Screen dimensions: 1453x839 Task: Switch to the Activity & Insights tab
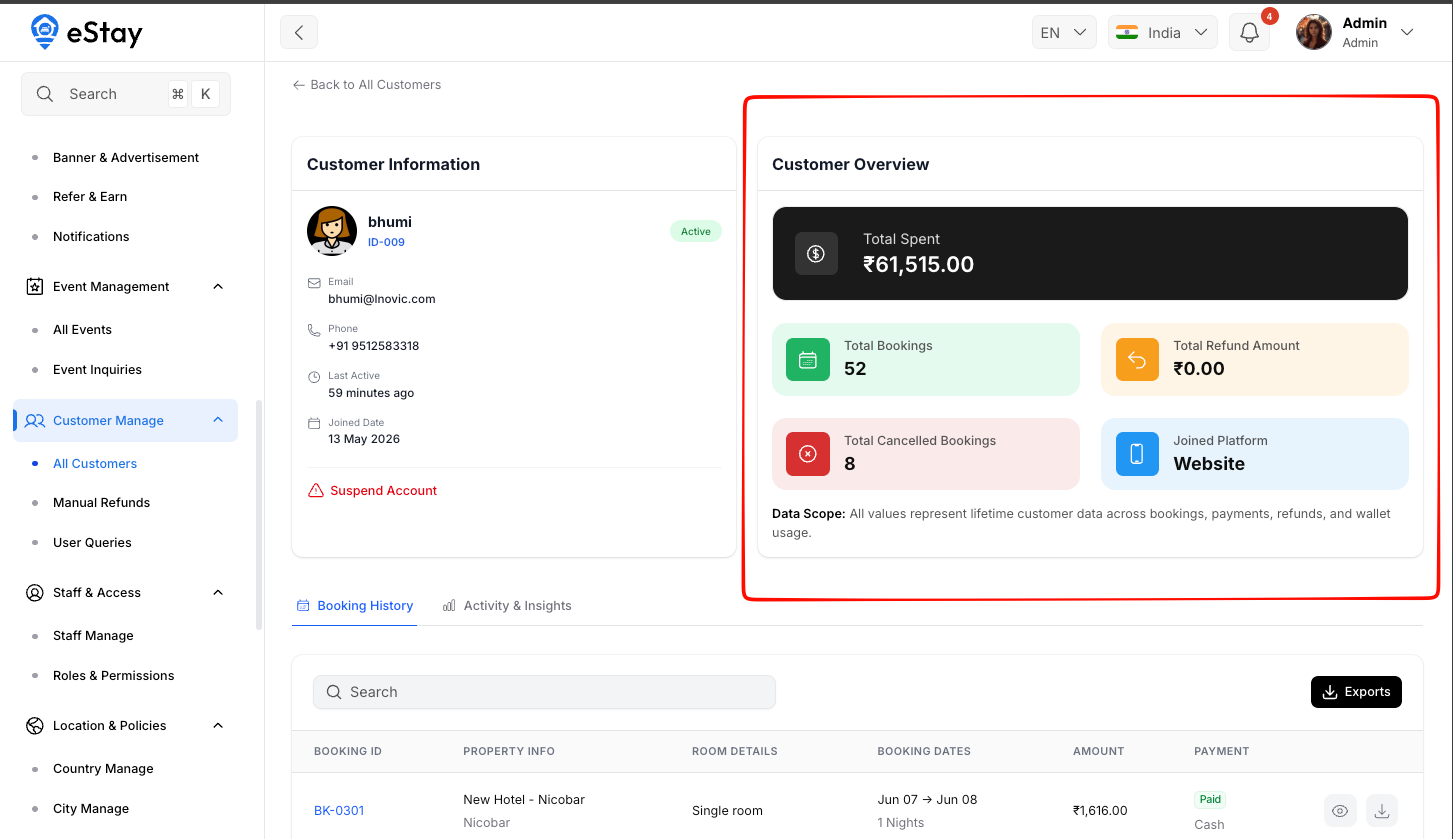click(x=507, y=606)
